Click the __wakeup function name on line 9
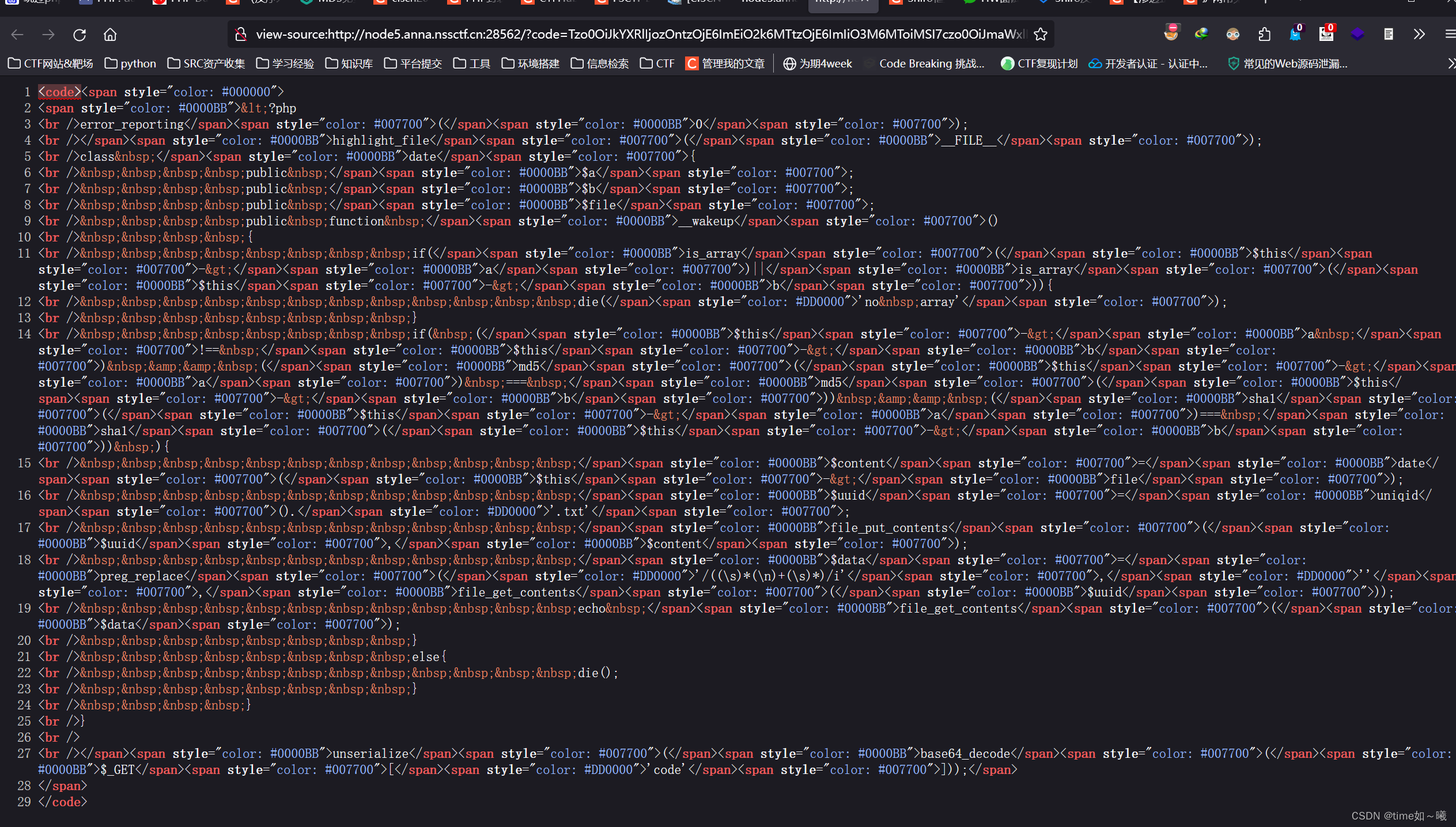This screenshot has height=827, width=1456. click(706, 221)
